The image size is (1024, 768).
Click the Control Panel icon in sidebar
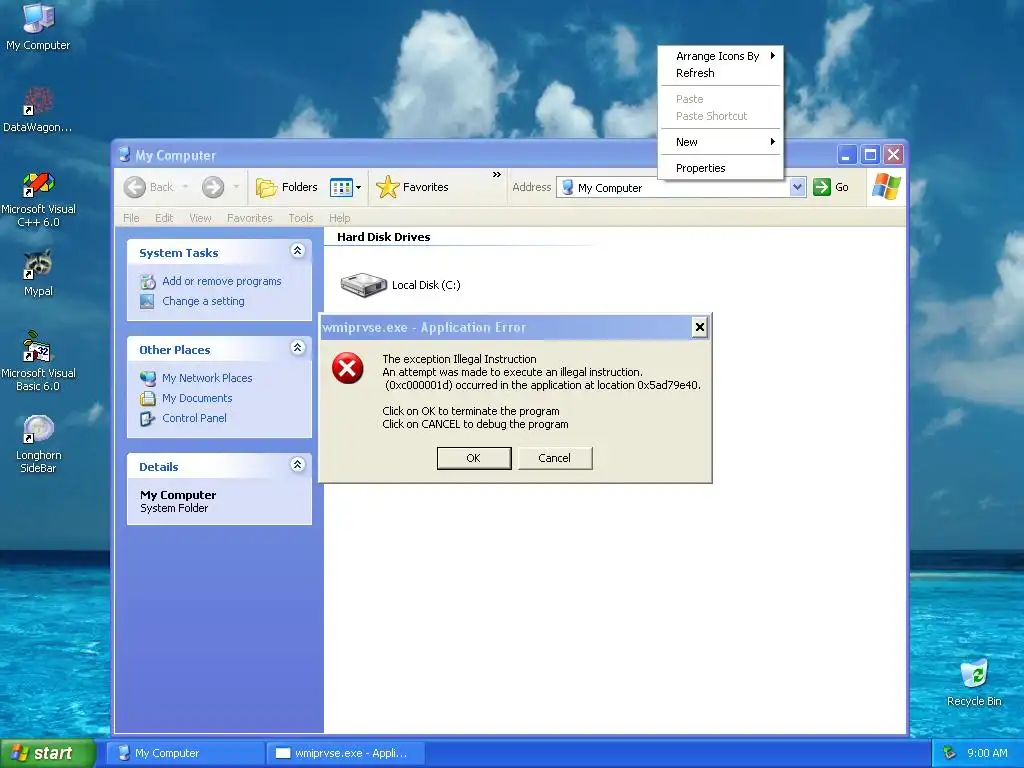pyautogui.click(x=148, y=419)
